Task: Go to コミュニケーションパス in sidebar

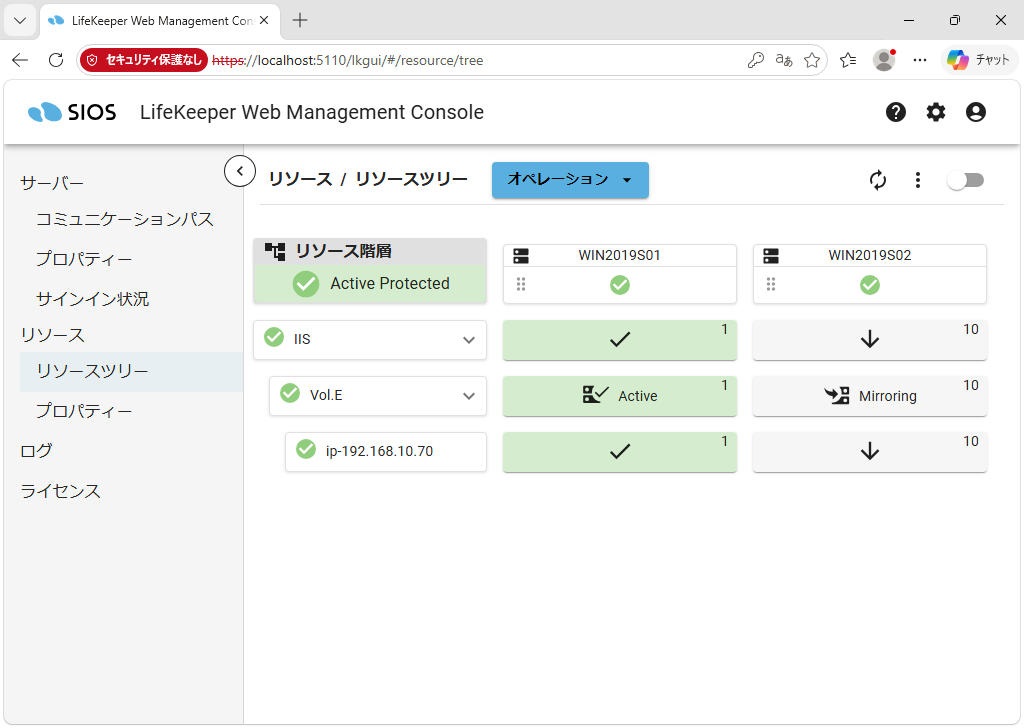Action: tap(125, 219)
